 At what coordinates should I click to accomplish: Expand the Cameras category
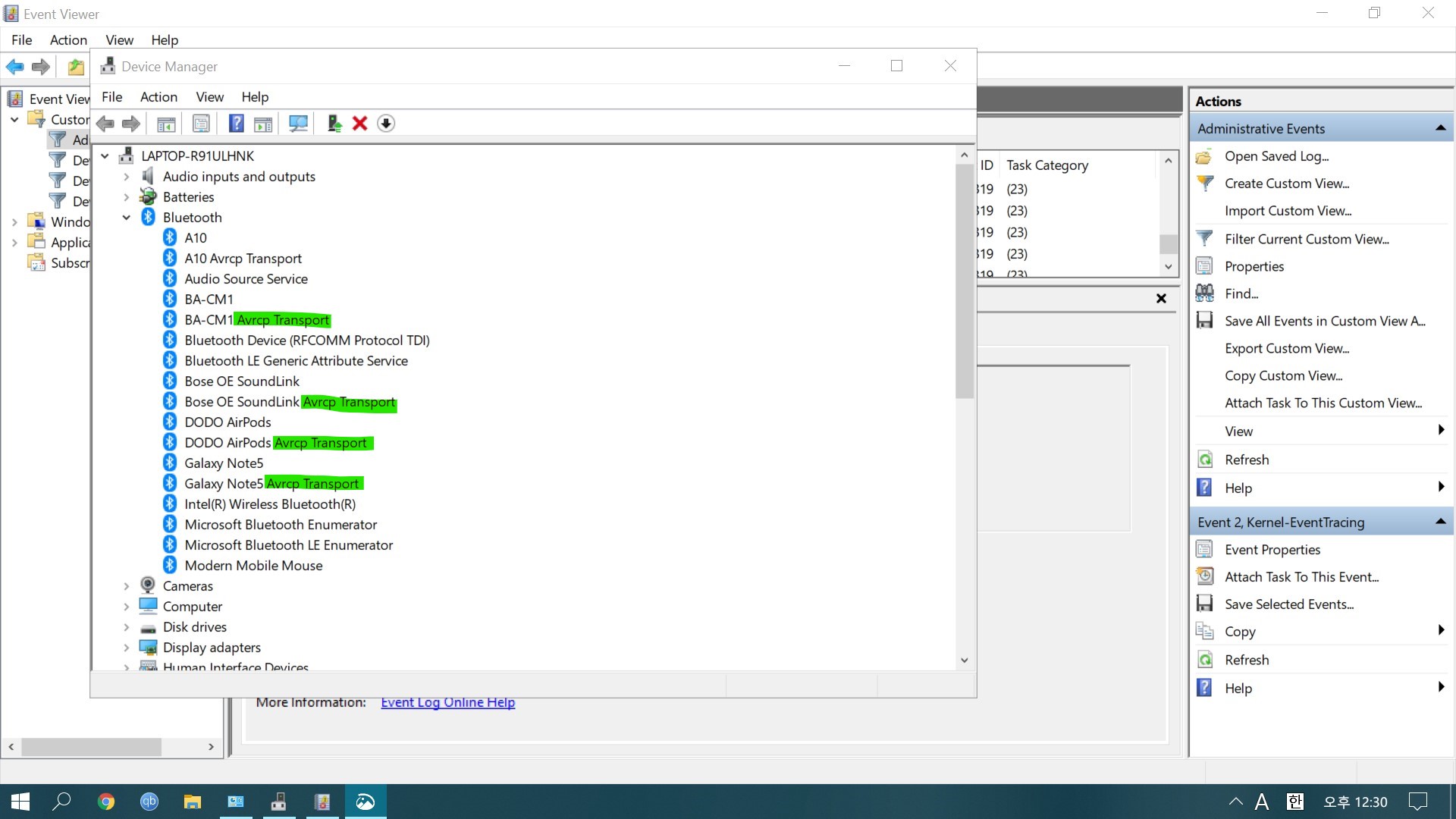point(127,586)
